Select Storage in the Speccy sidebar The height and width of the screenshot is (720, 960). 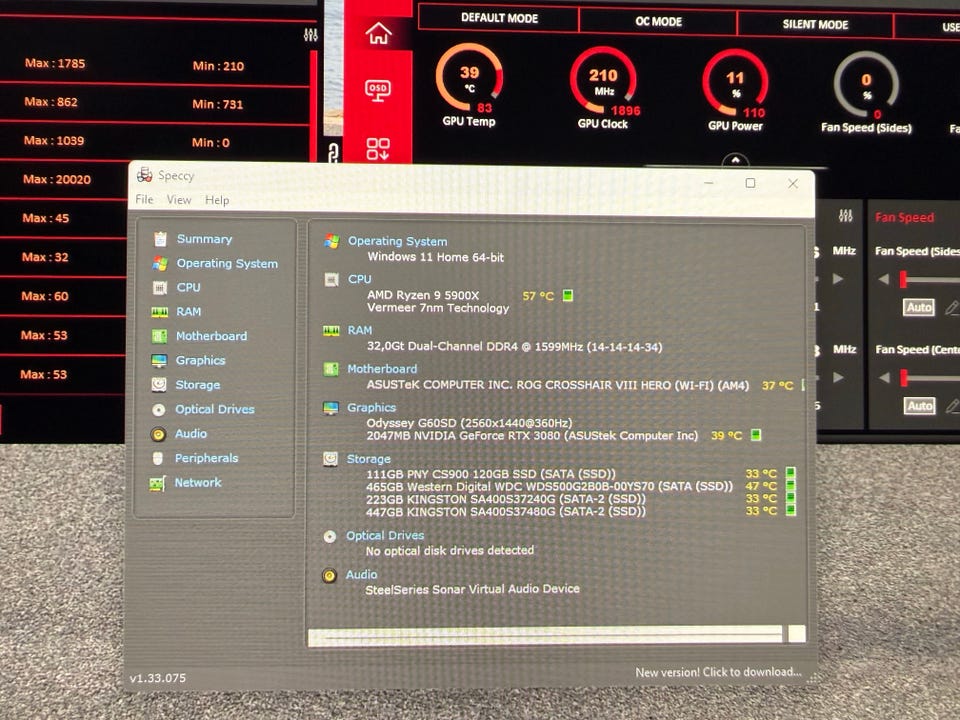coord(198,385)
